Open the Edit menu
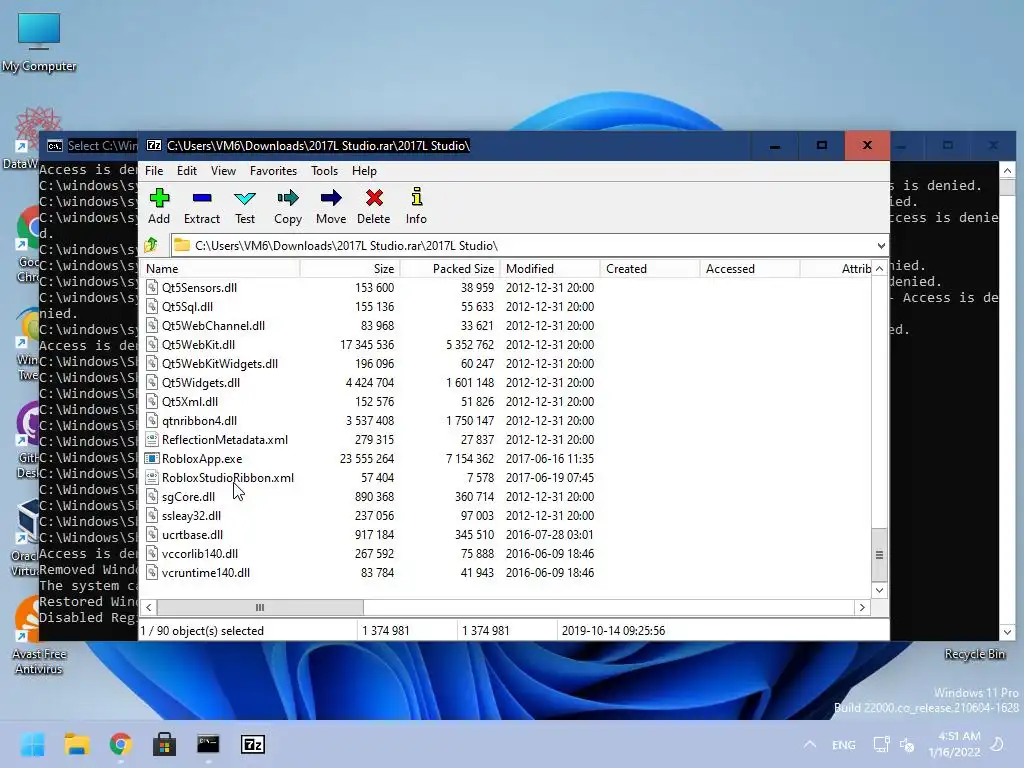 (x=187, y=171)
